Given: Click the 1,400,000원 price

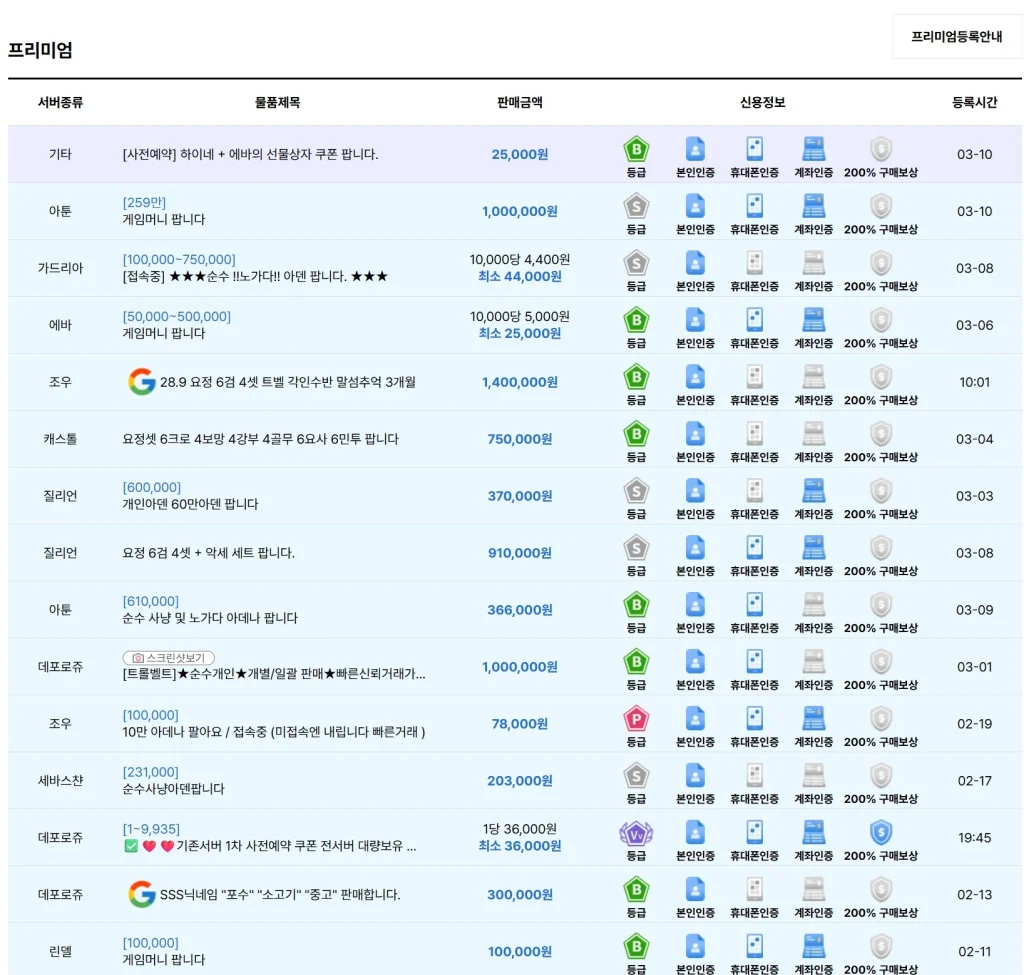Looking at the screenshot, I should (519, 382).
